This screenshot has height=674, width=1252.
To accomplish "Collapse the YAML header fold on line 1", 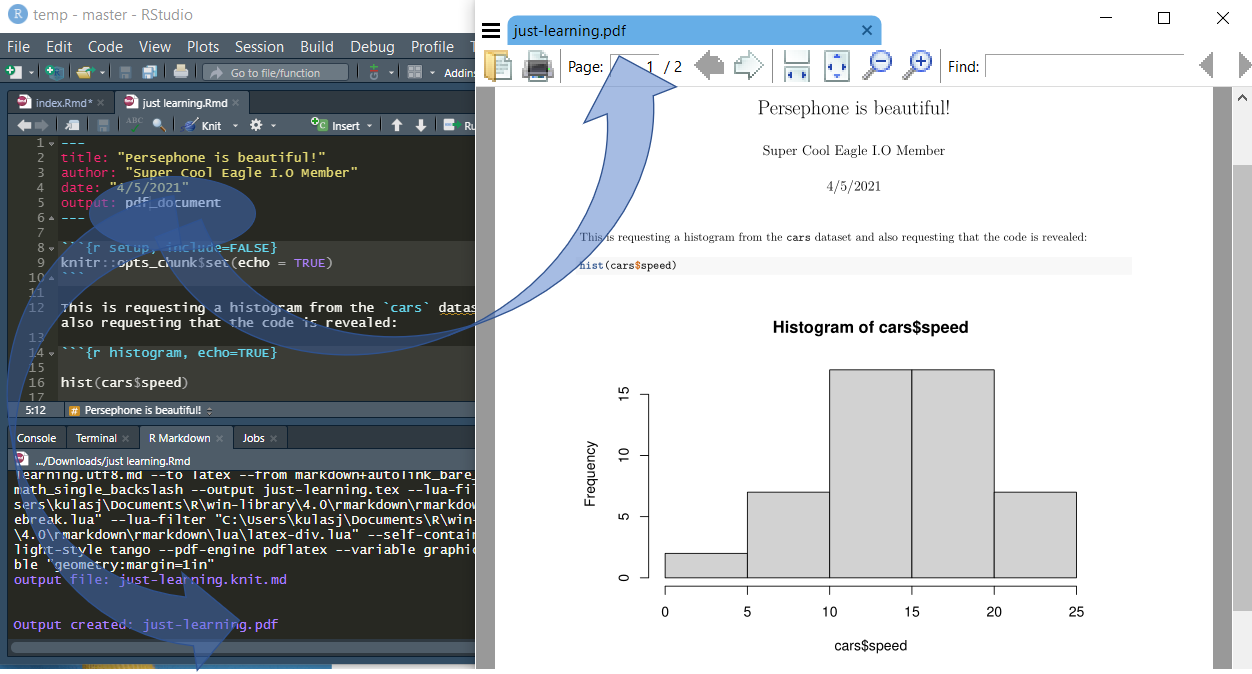I will tap(52, 143).
